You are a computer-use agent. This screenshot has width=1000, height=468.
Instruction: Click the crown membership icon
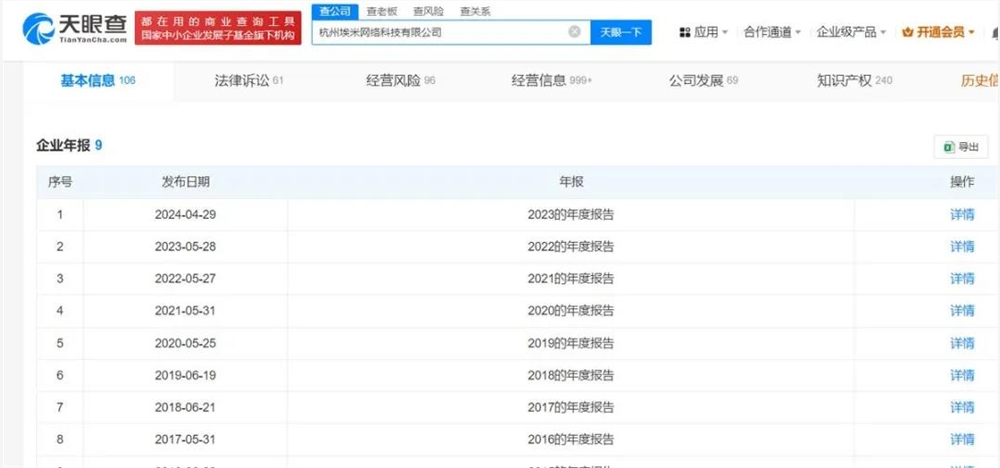tap(908, 32)
